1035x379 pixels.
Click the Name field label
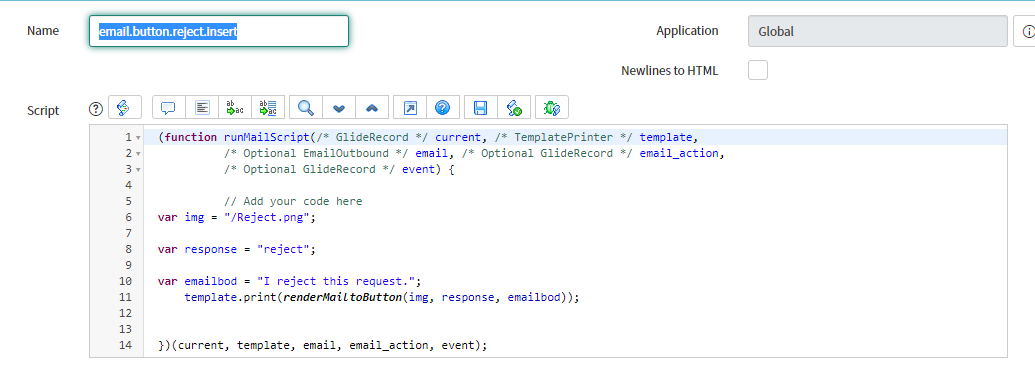(43, 31)
